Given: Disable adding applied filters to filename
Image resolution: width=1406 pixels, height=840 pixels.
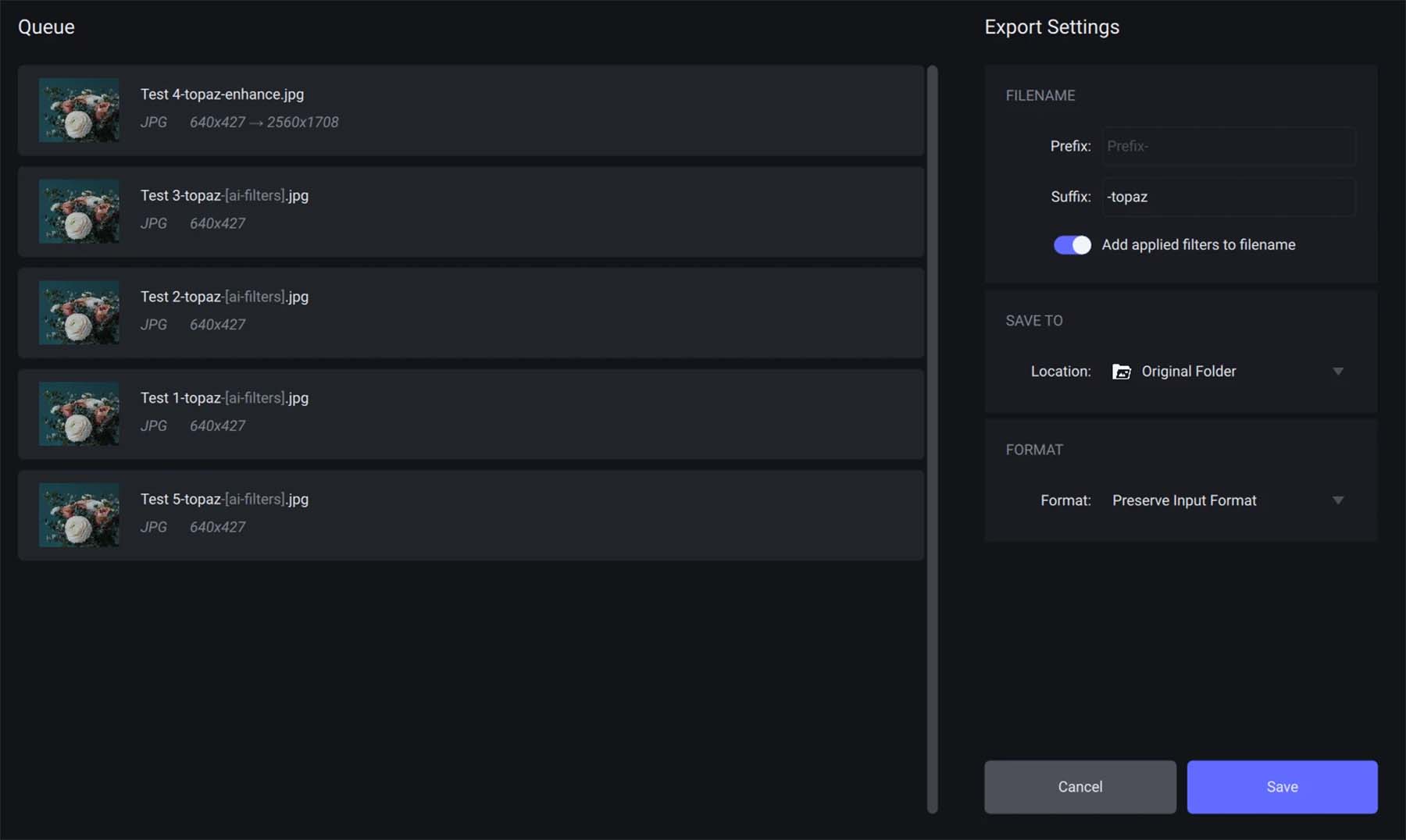Looking at the screenshot, I should pos(1072,244).
